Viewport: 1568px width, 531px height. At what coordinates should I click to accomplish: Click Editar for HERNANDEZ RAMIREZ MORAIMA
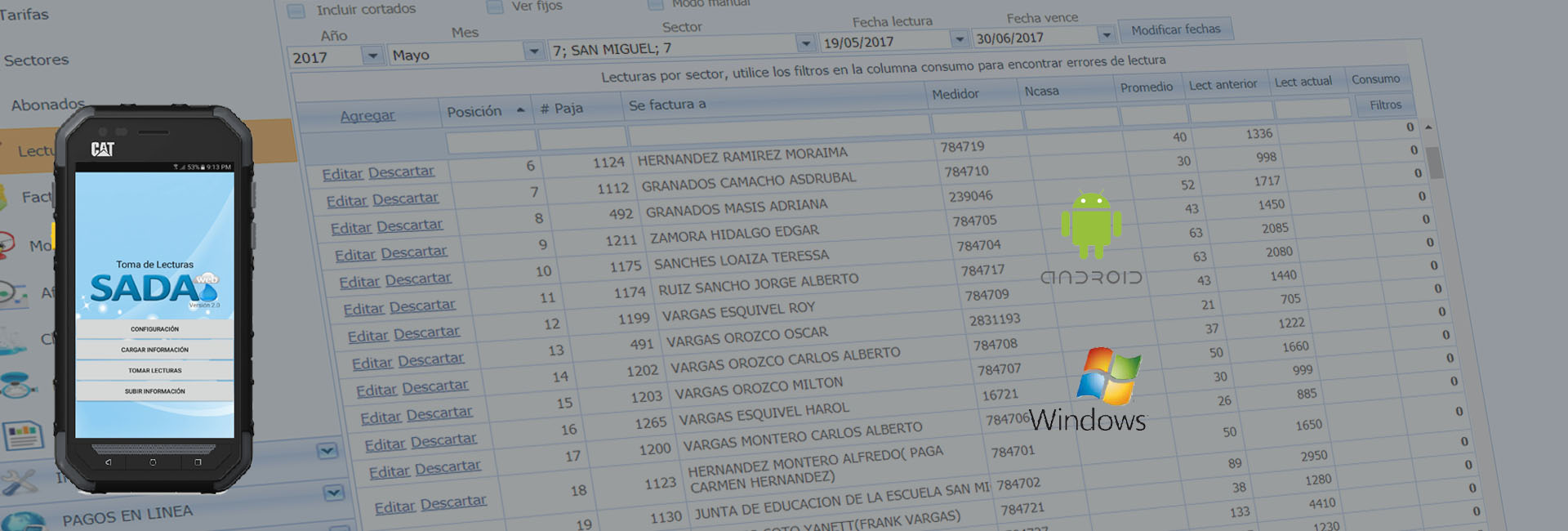click(342, 174)
